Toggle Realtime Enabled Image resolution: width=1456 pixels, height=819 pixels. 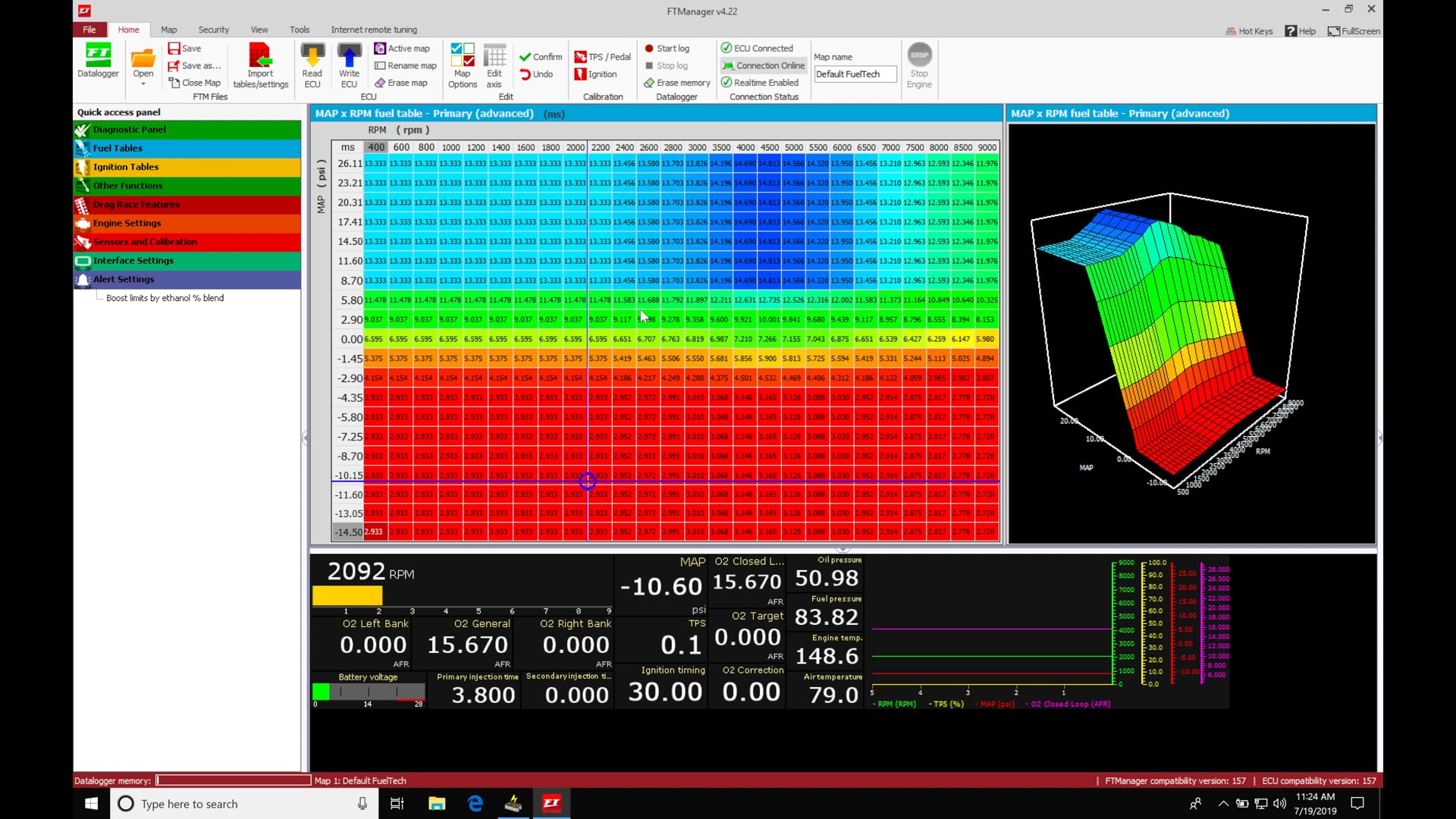point(759,82)
